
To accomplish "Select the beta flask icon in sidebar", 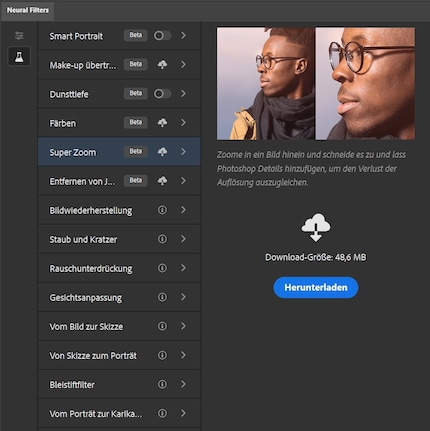I will (x=19, y=56).
